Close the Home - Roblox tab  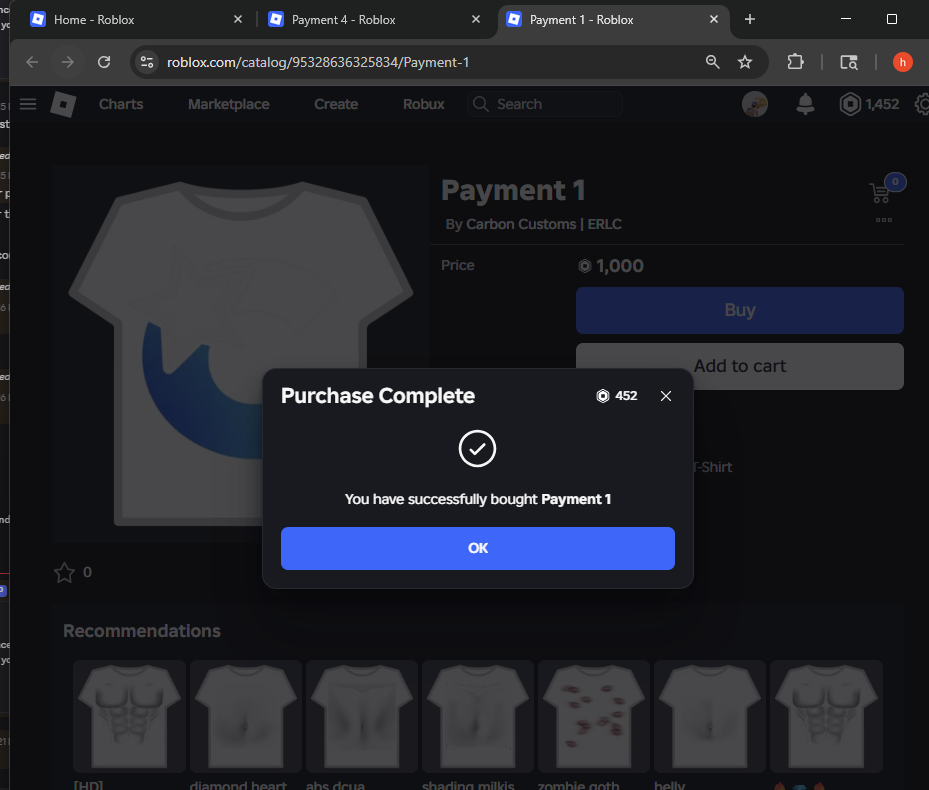(238, 20)
